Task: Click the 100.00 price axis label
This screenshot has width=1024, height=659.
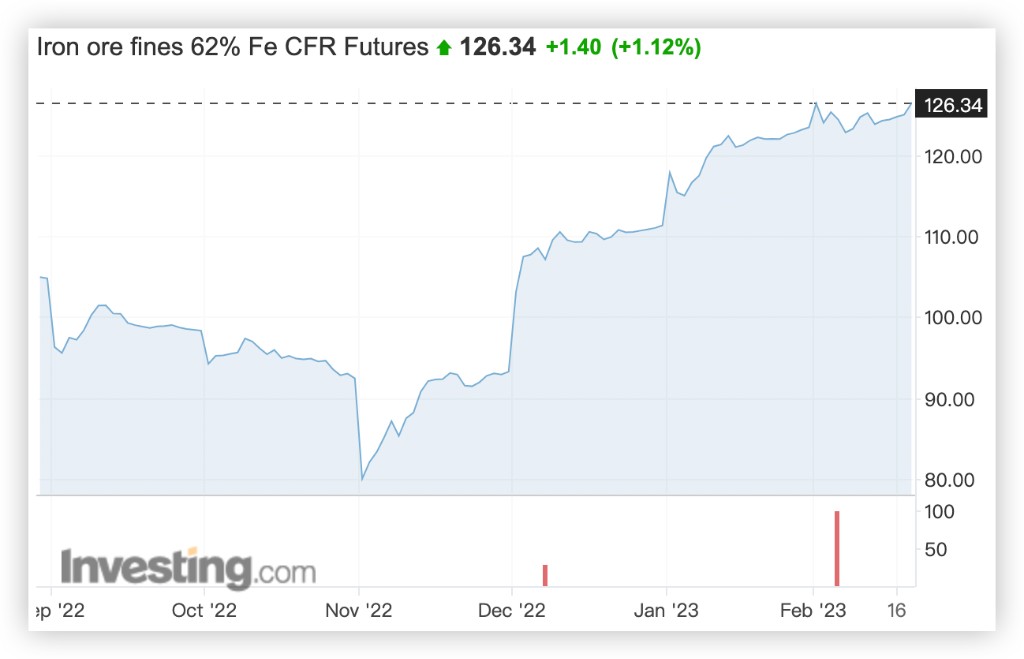Action: [952, 318]
